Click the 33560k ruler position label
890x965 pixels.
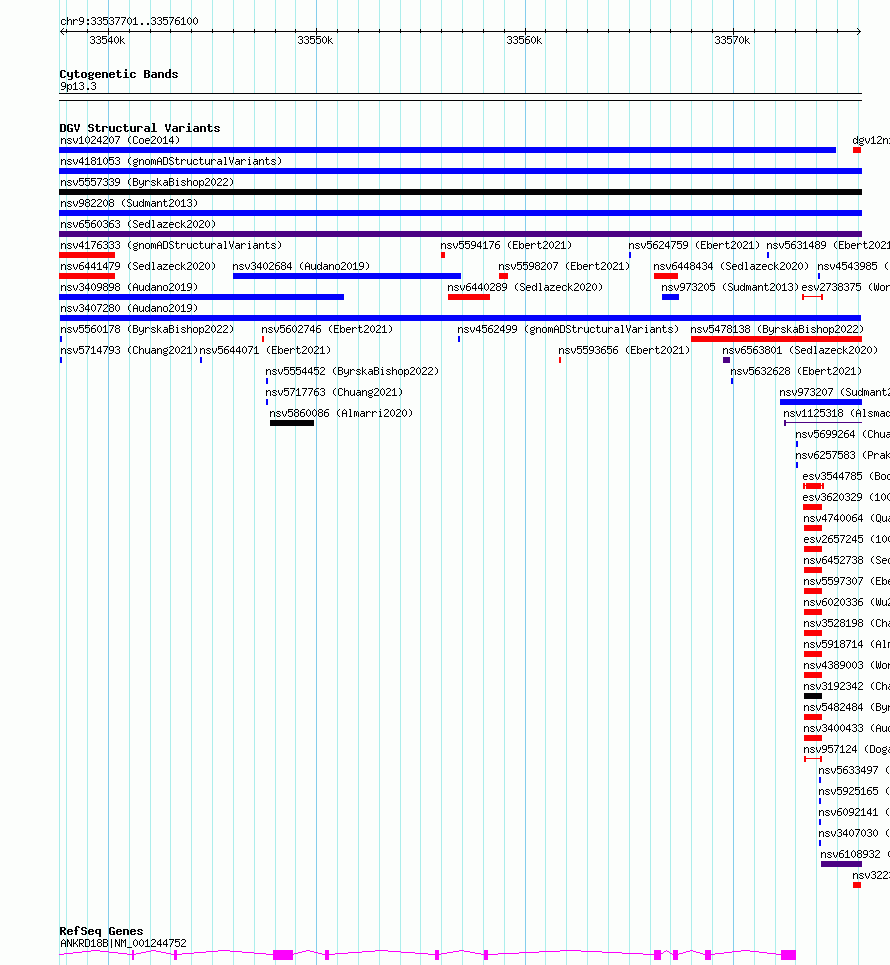(x=524, y=40)
